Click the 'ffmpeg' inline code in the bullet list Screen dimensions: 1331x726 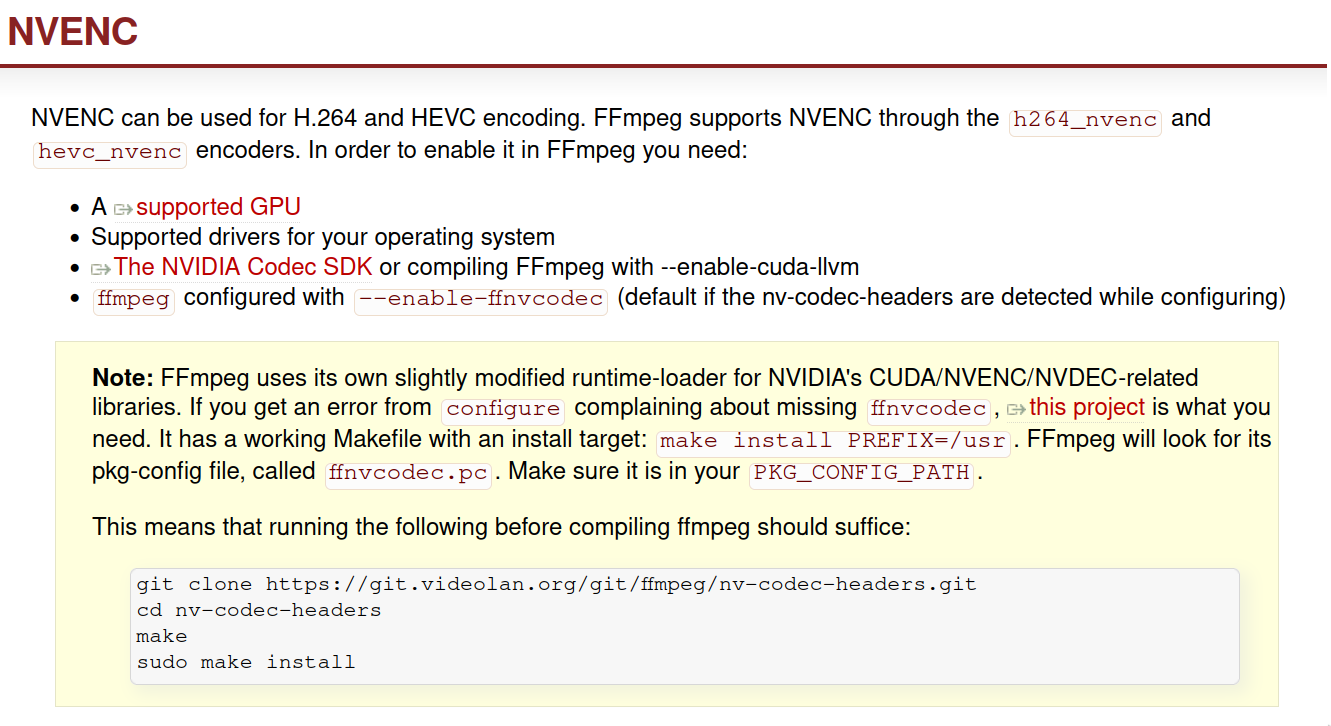point(134,300)
